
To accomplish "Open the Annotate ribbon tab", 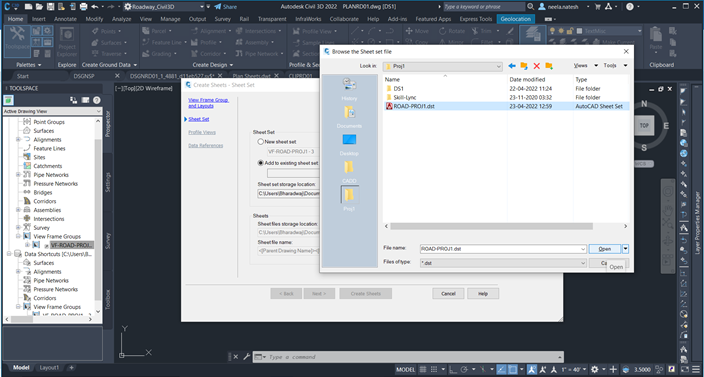I will coord(65,19).
